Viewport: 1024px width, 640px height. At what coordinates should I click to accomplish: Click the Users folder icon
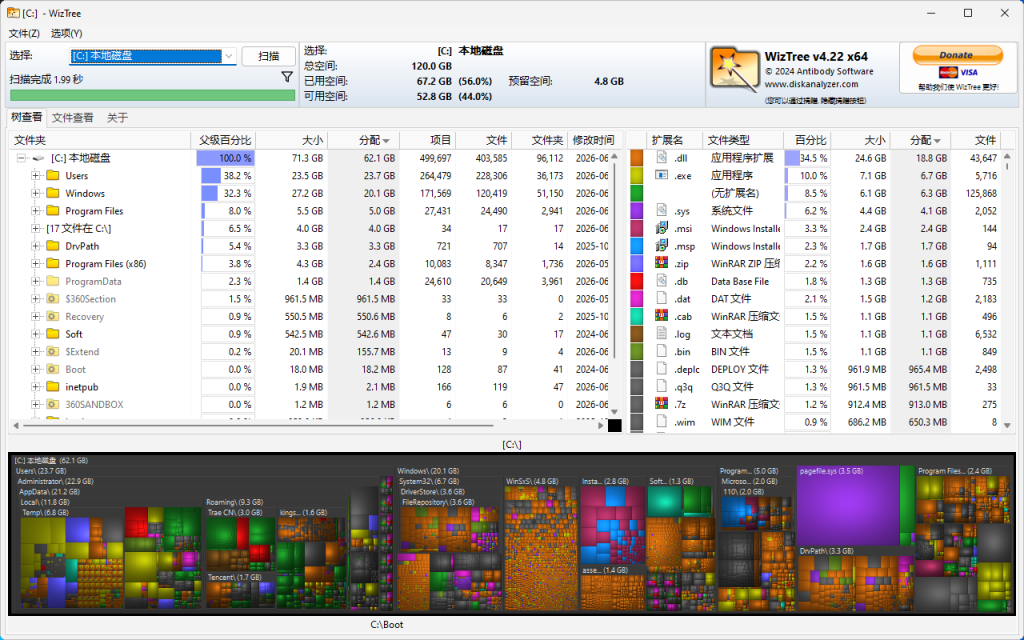53,176
